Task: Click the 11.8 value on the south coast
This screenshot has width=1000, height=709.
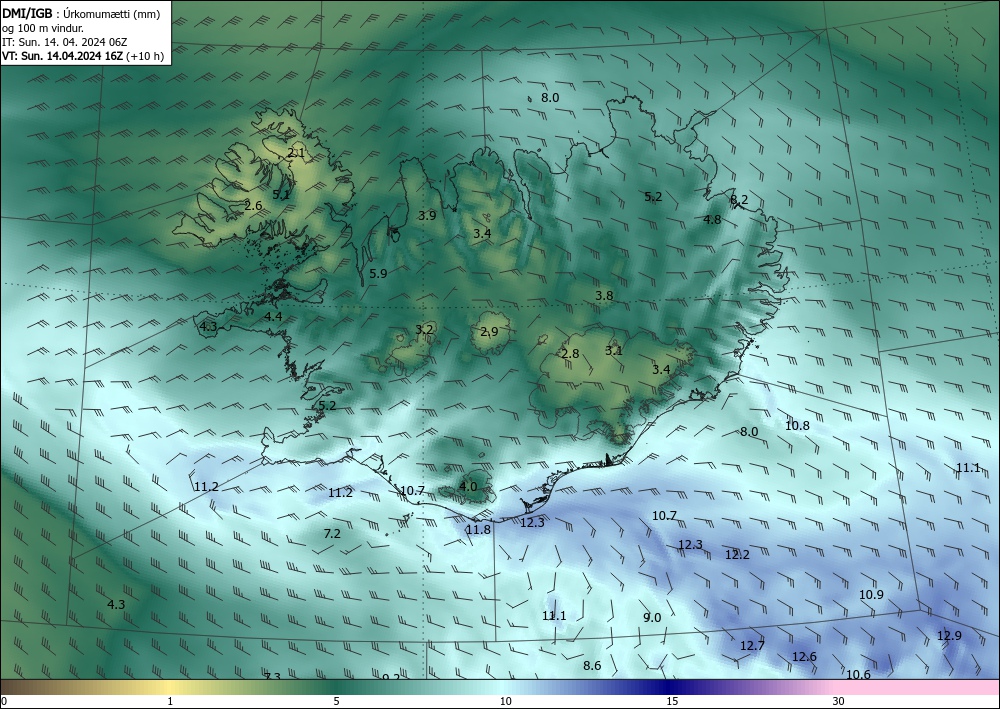Action: click(x=478, y=529)
